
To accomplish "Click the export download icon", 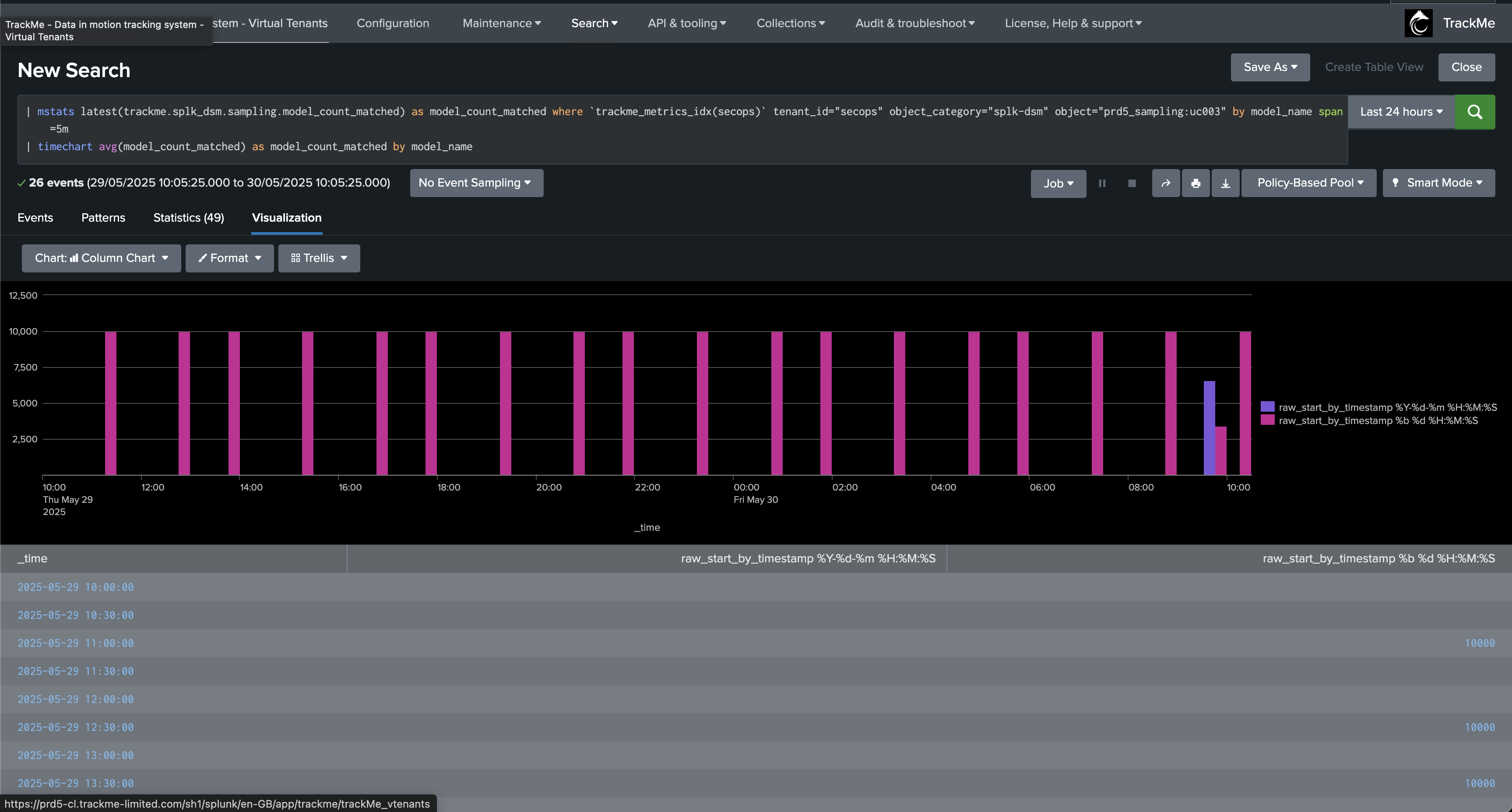I will pyautogui.click(x=1225, y=183).
